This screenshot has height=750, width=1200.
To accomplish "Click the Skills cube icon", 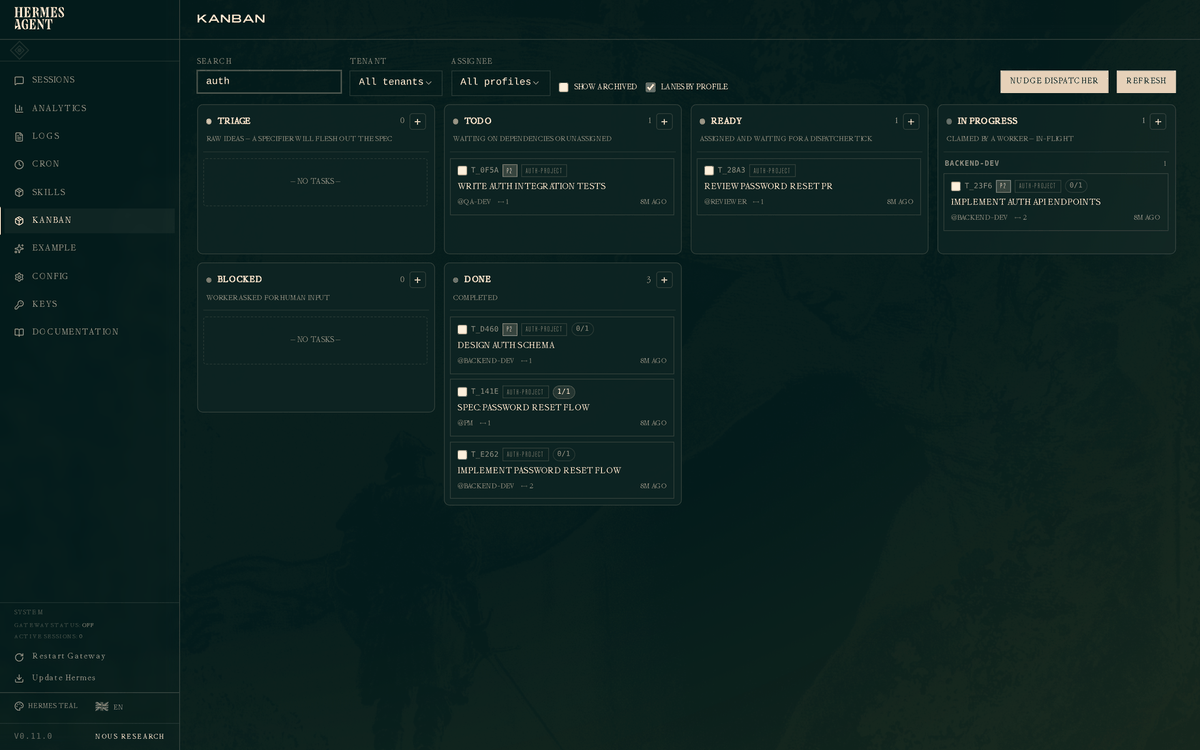I will pos(19,192).
